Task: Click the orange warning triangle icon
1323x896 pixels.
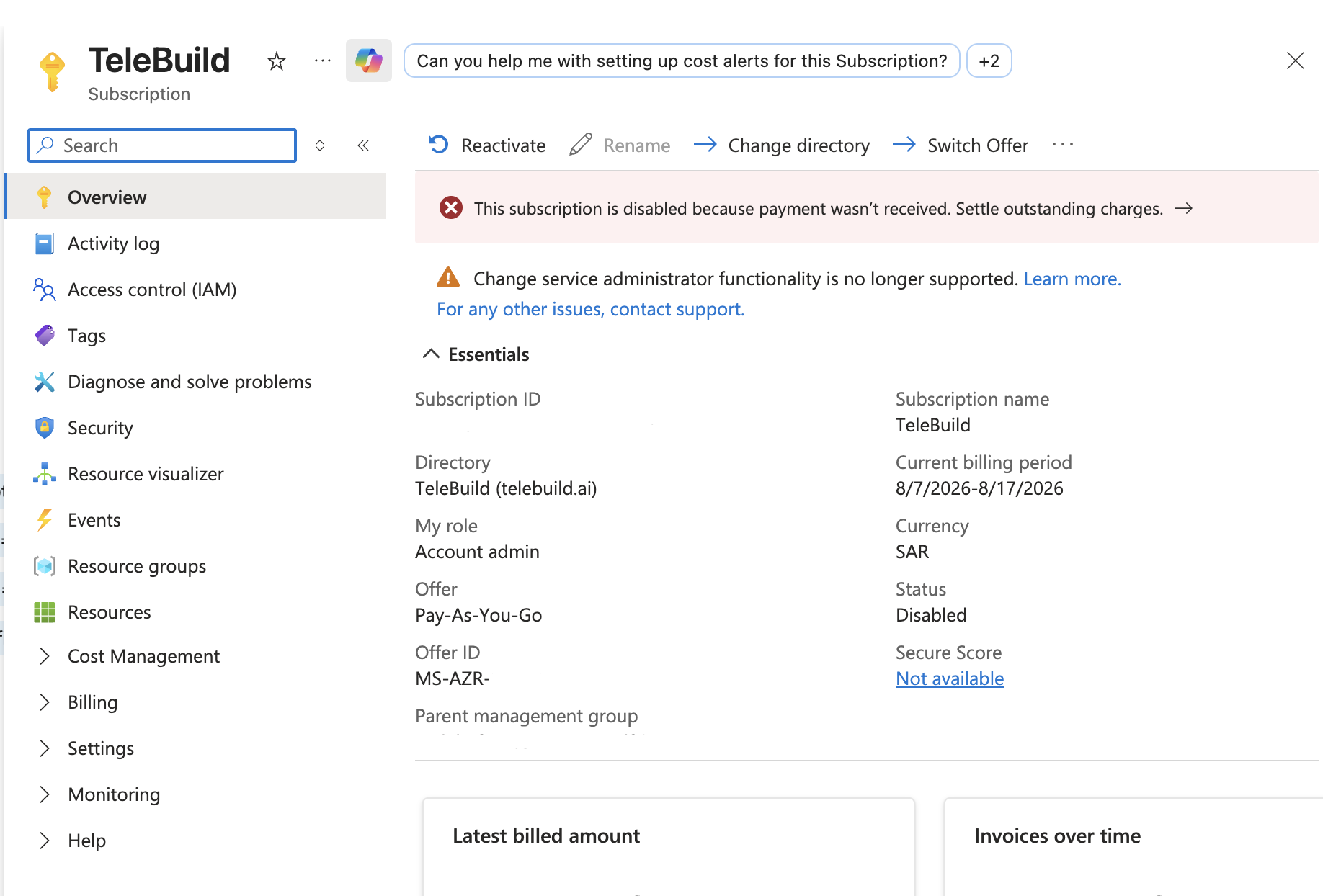Action: click(x=448, y=277)
